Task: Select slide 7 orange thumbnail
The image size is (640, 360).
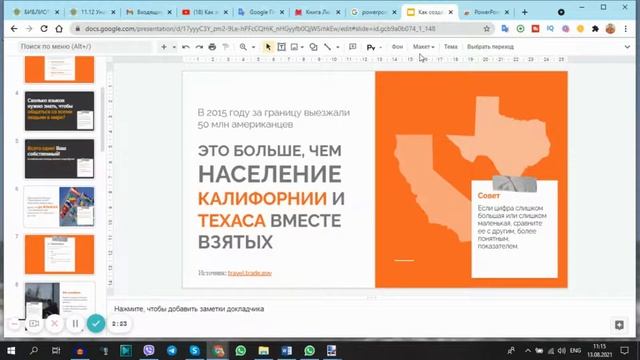Action: coord(59,254)
